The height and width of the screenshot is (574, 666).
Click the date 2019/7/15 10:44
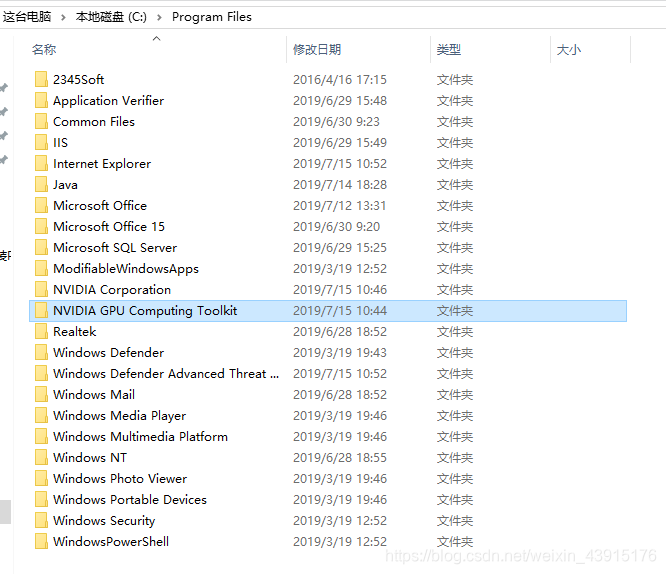click(x=340, y=311)
